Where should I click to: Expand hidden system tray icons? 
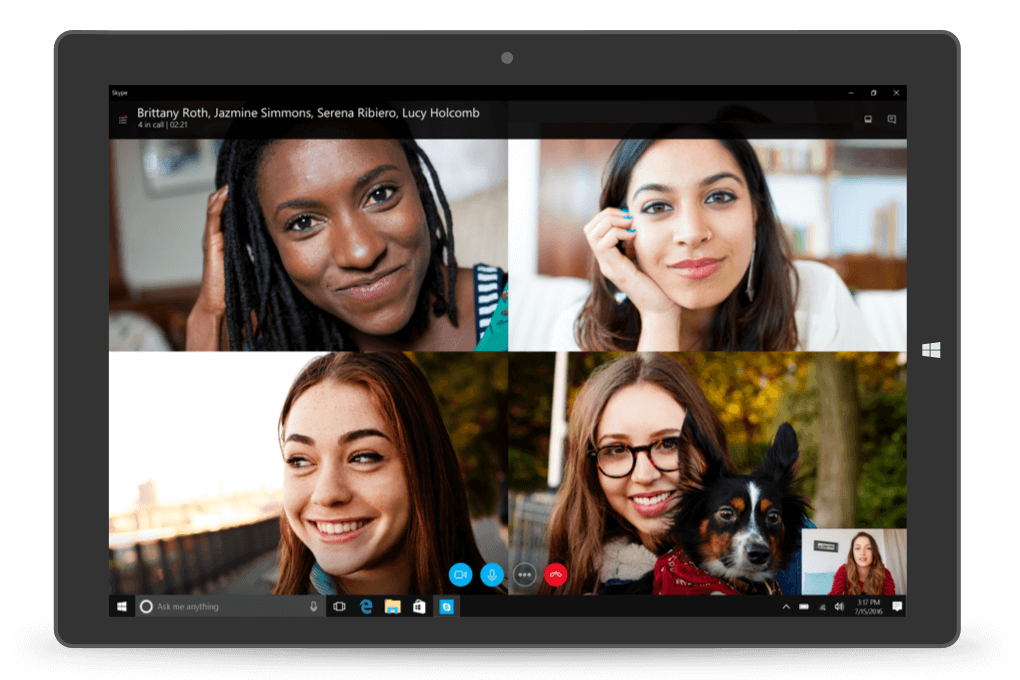pos(787,606)
